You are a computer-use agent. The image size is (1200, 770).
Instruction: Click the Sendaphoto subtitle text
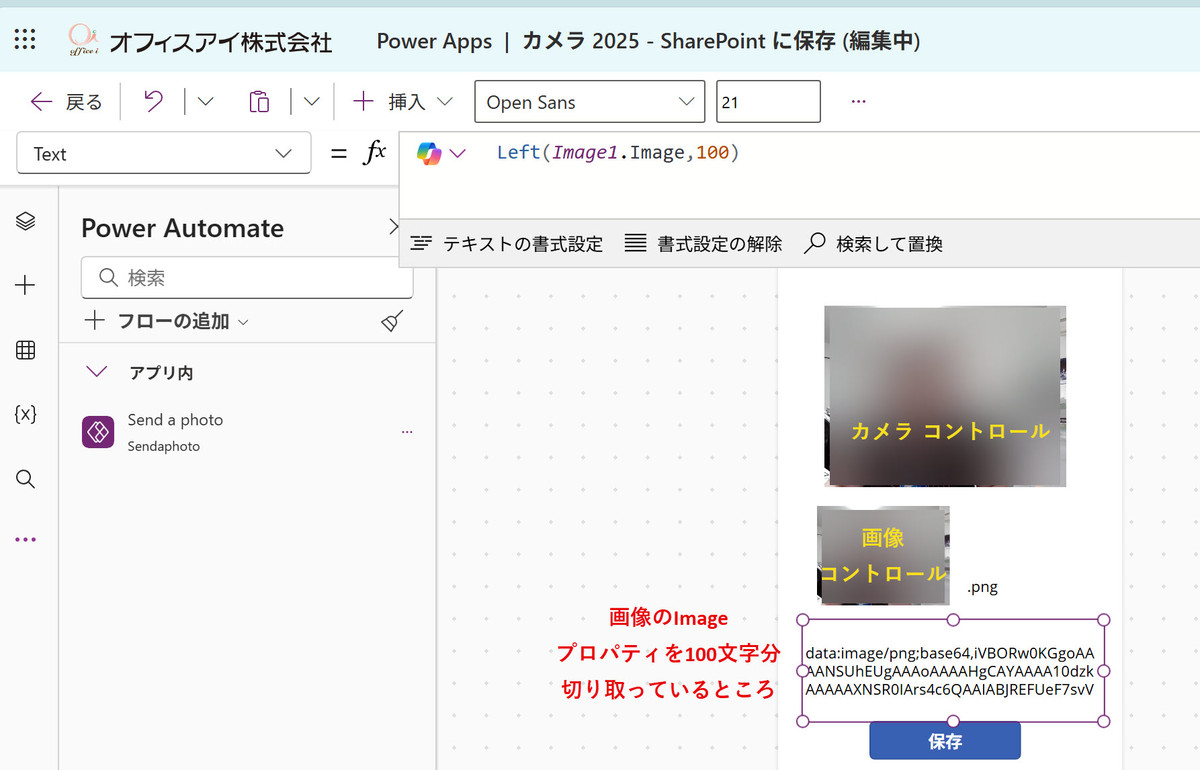tap(164, 446)
